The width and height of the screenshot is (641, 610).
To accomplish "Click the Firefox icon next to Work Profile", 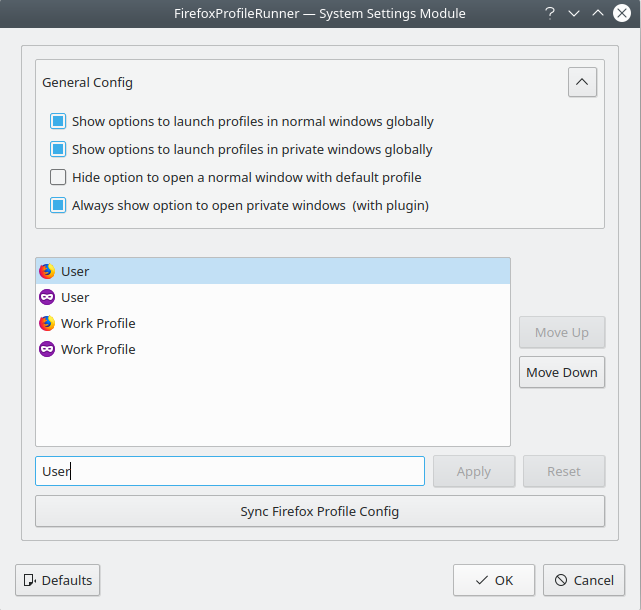I will pos(47,323).
